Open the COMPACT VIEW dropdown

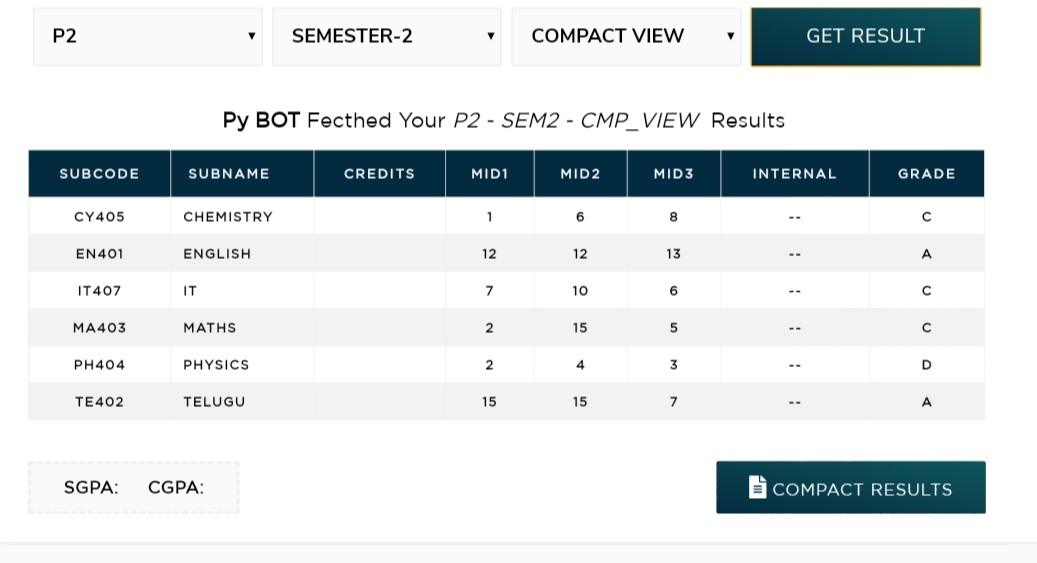coord(626,36)
